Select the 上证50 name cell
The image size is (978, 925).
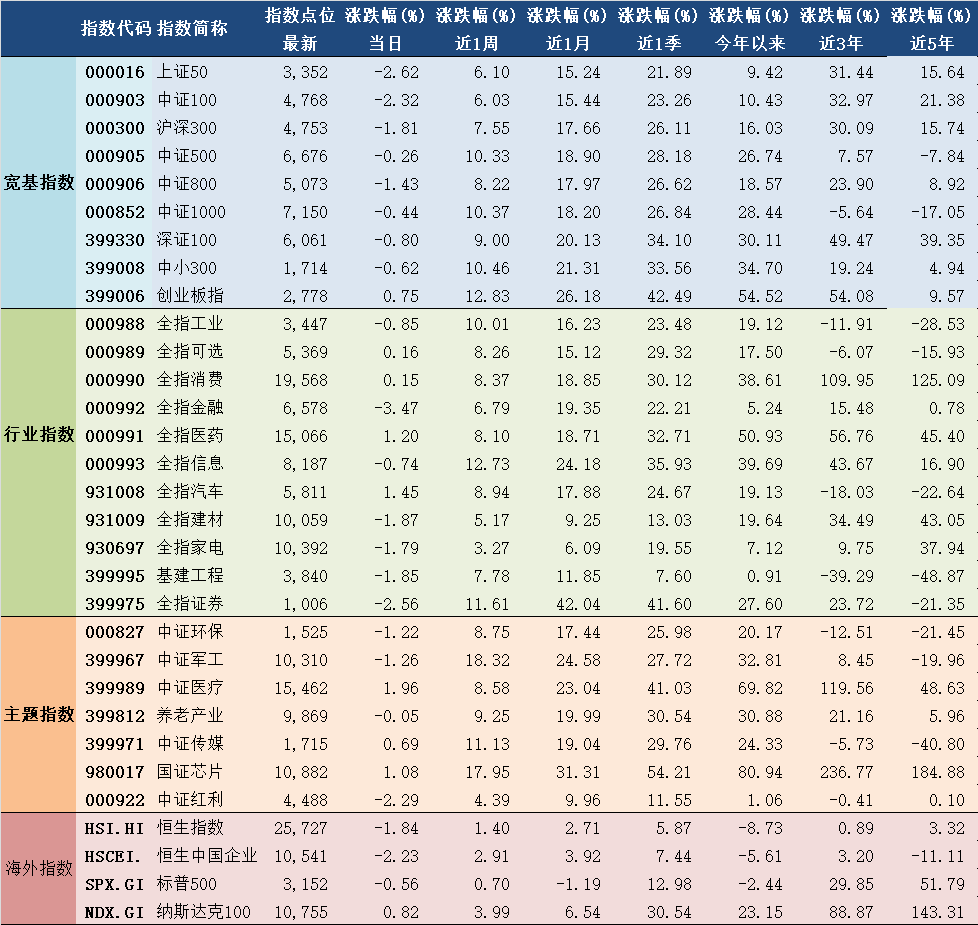click(x=182, y=72)
